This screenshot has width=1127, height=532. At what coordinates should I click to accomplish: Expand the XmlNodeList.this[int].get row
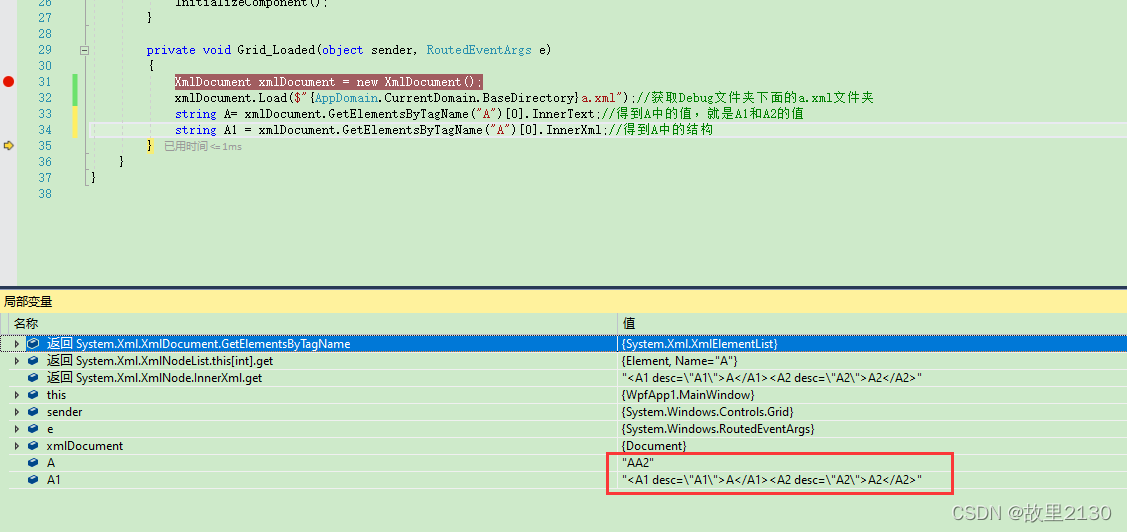coord(17,361)
